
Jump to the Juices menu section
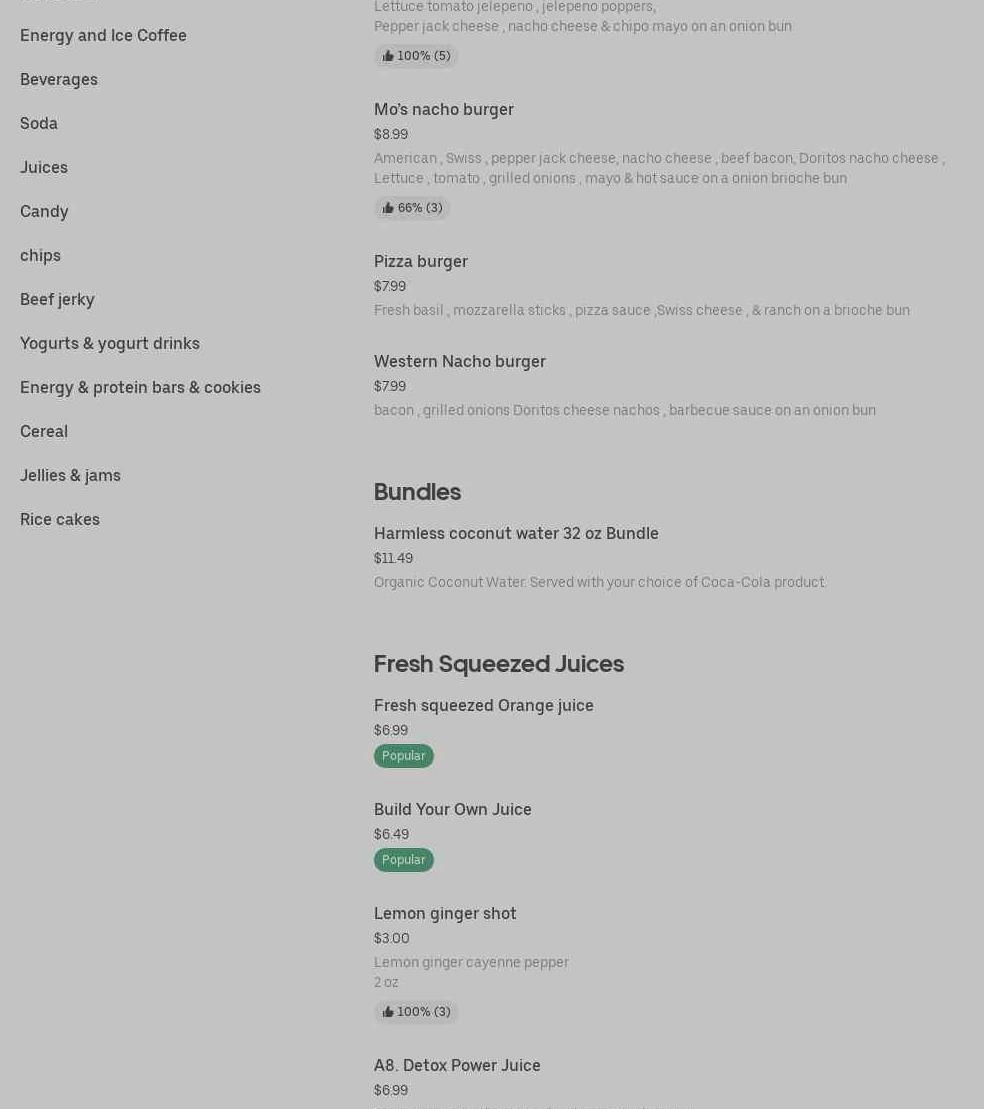coord(44,167)
